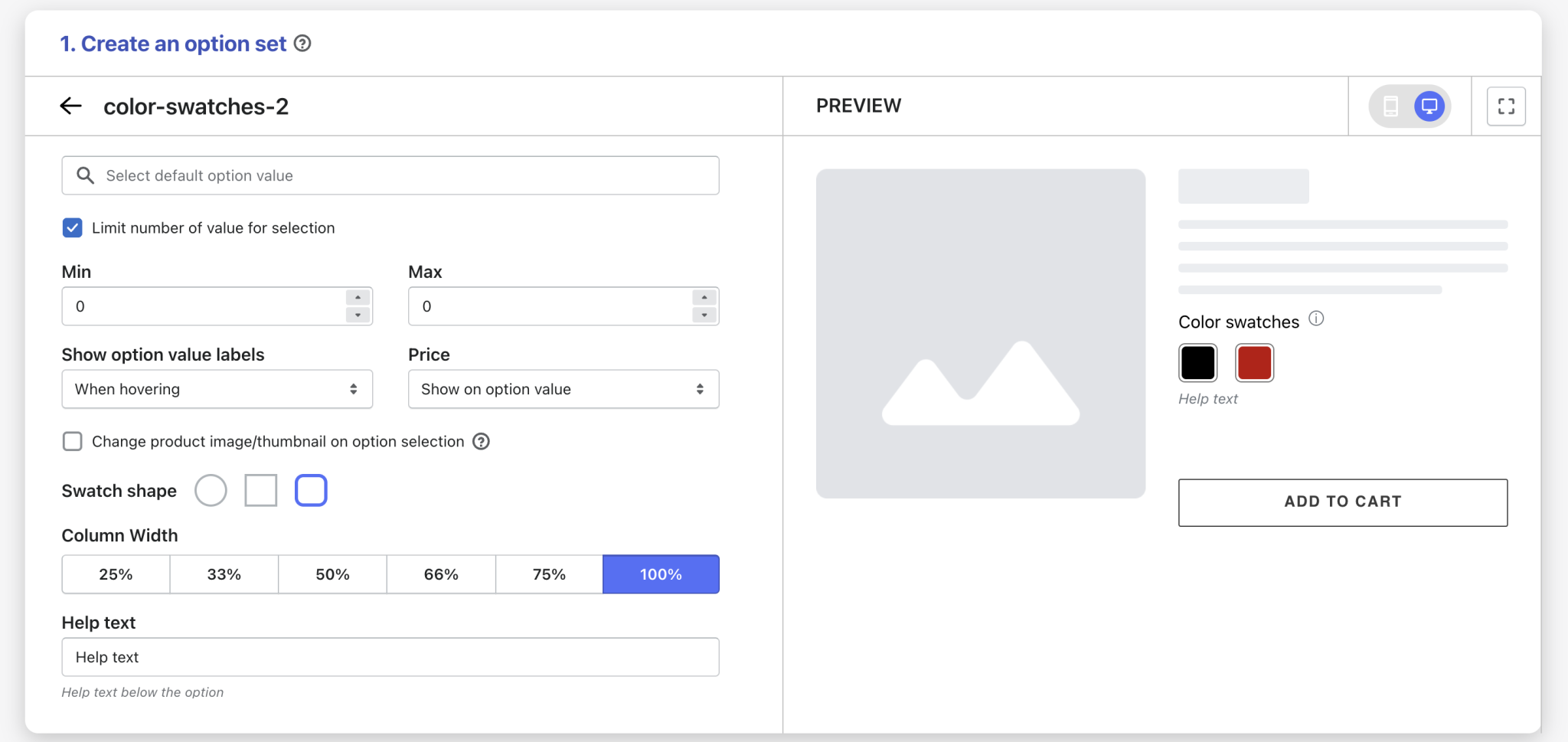Select the rounded square swatch shape
The height and width of the screenshot is (742, 1568).
311,491
